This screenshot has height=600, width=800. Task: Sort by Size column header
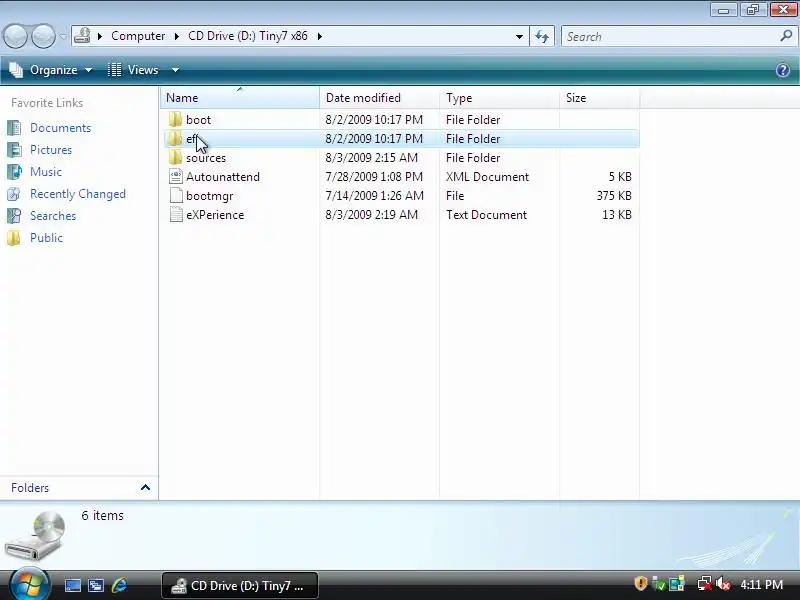599,97
